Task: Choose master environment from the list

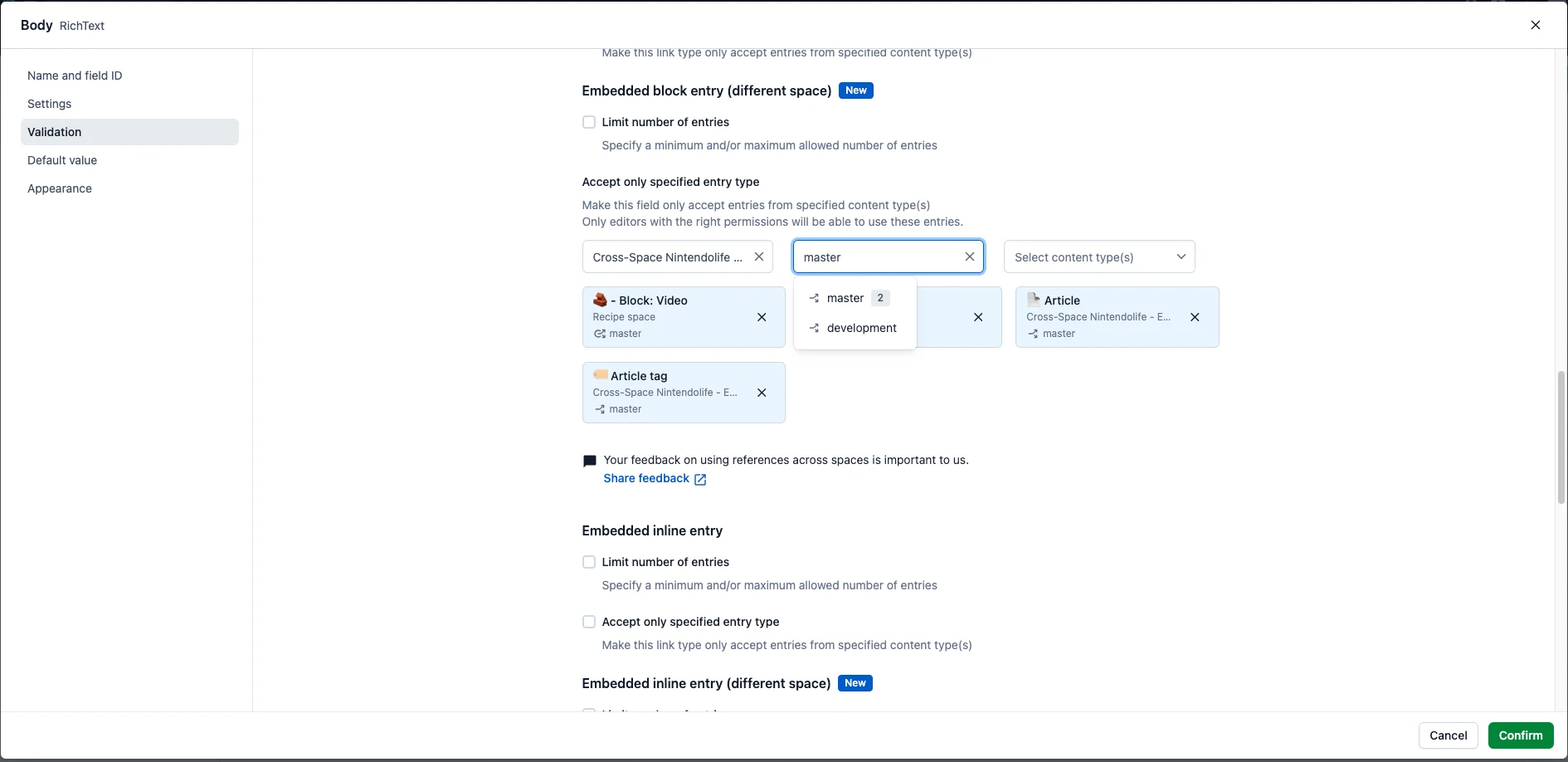Action: pyautogui.click(x=855, y=298)
